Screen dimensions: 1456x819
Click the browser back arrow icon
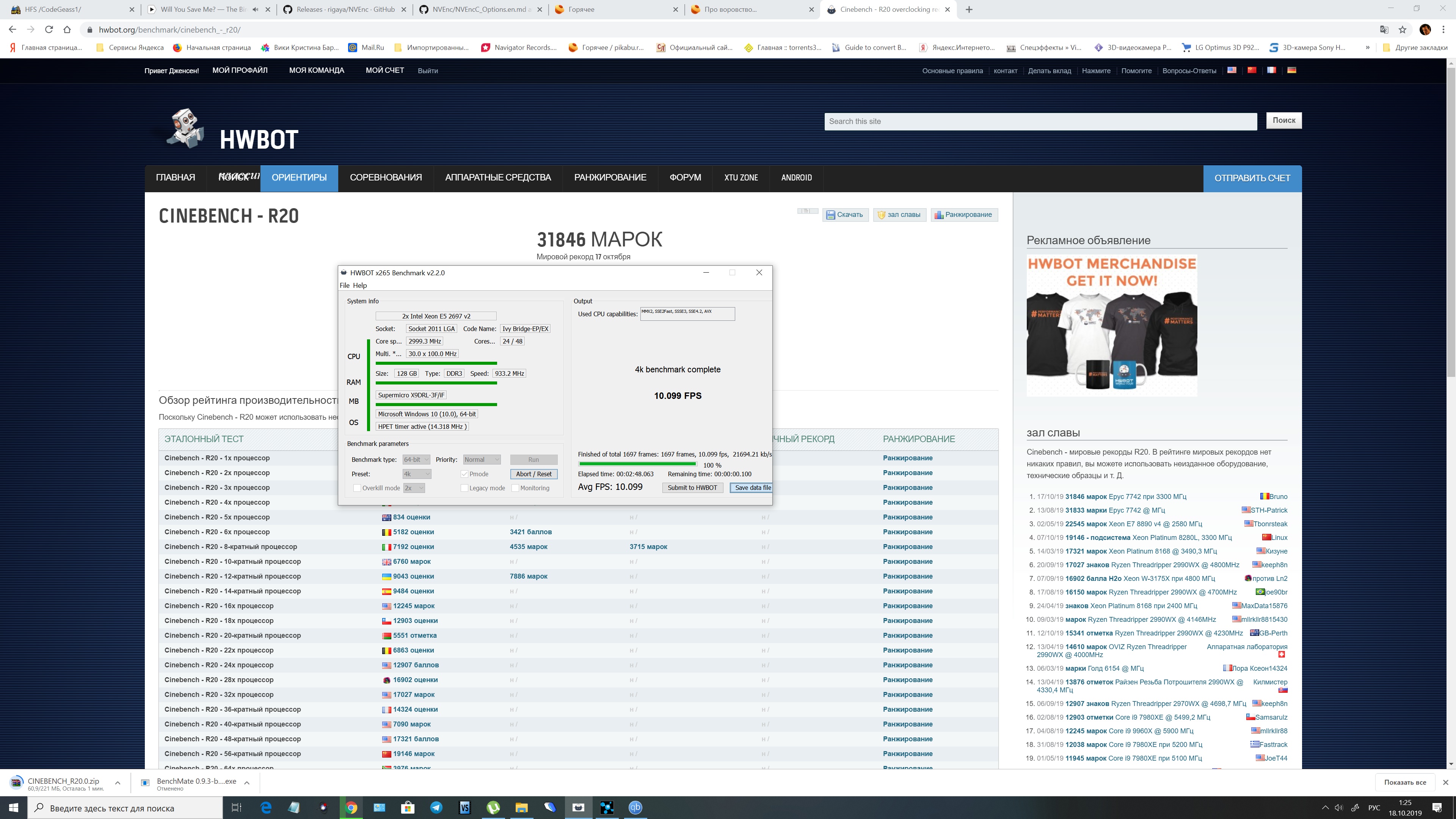pos(13,30)
